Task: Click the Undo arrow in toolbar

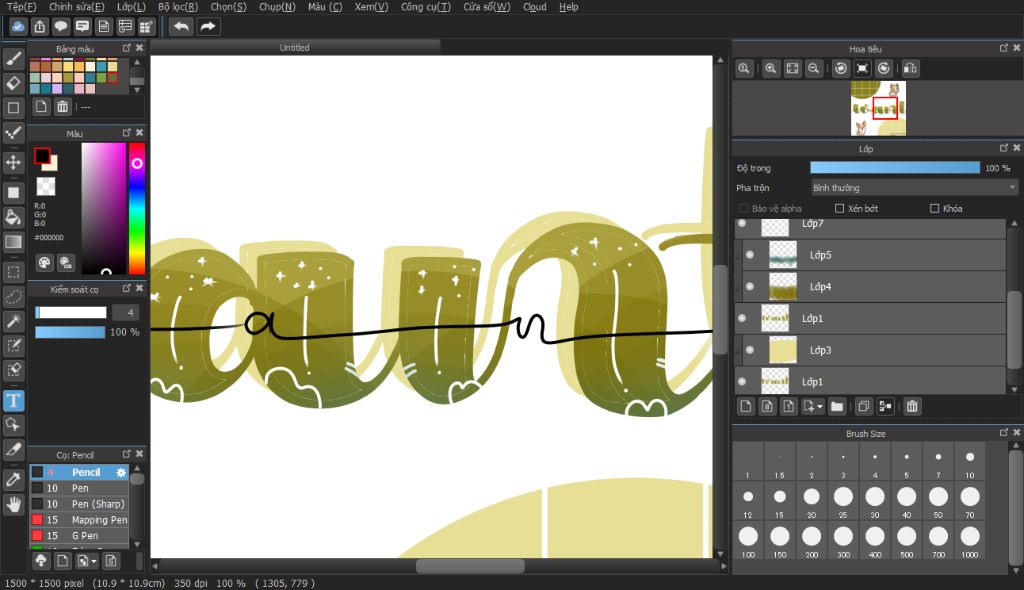Action: tap(182, 27)
